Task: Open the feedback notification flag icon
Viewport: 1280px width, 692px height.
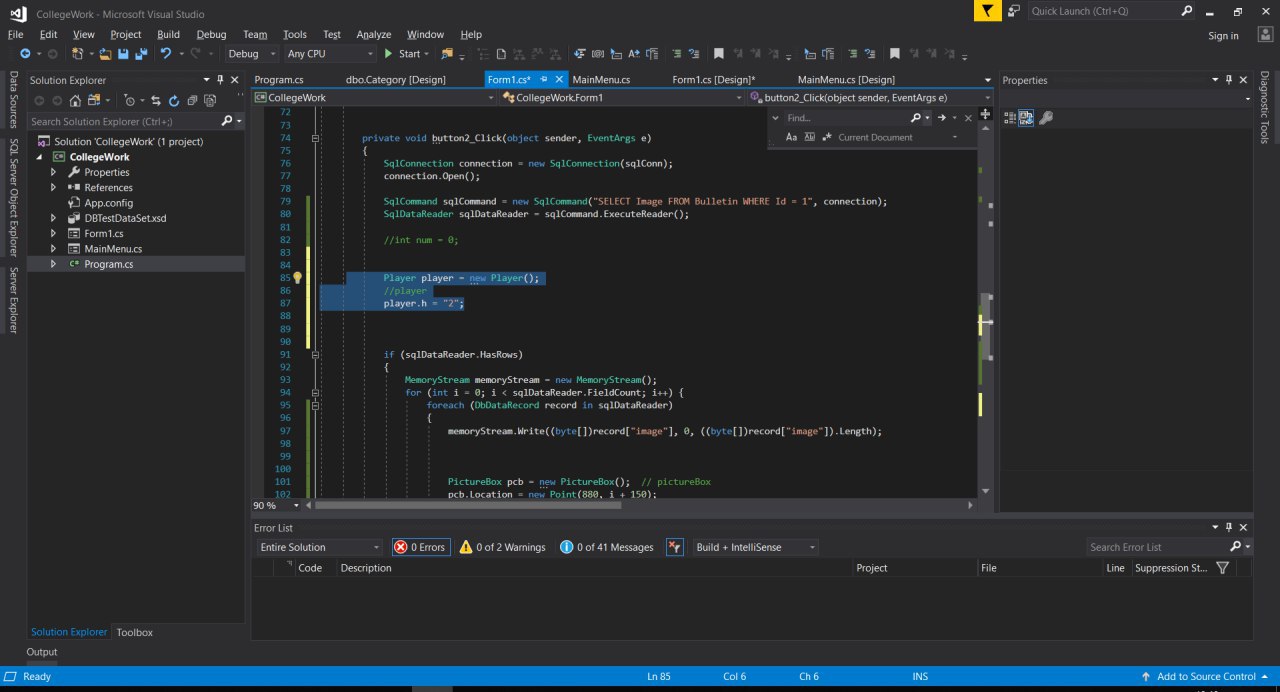Action: click(x=987, y=11)
